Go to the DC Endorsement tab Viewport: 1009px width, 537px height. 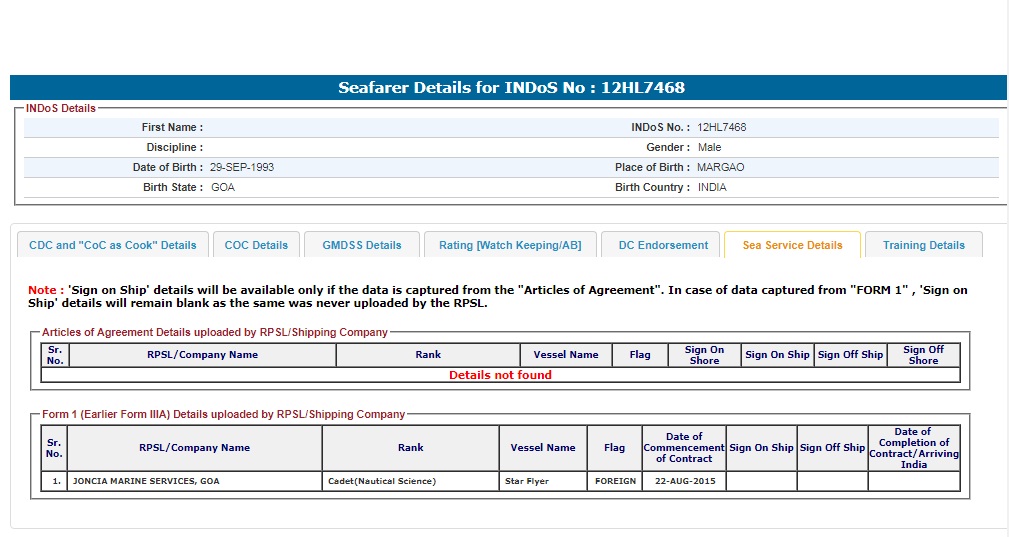(x=663, y=245)
